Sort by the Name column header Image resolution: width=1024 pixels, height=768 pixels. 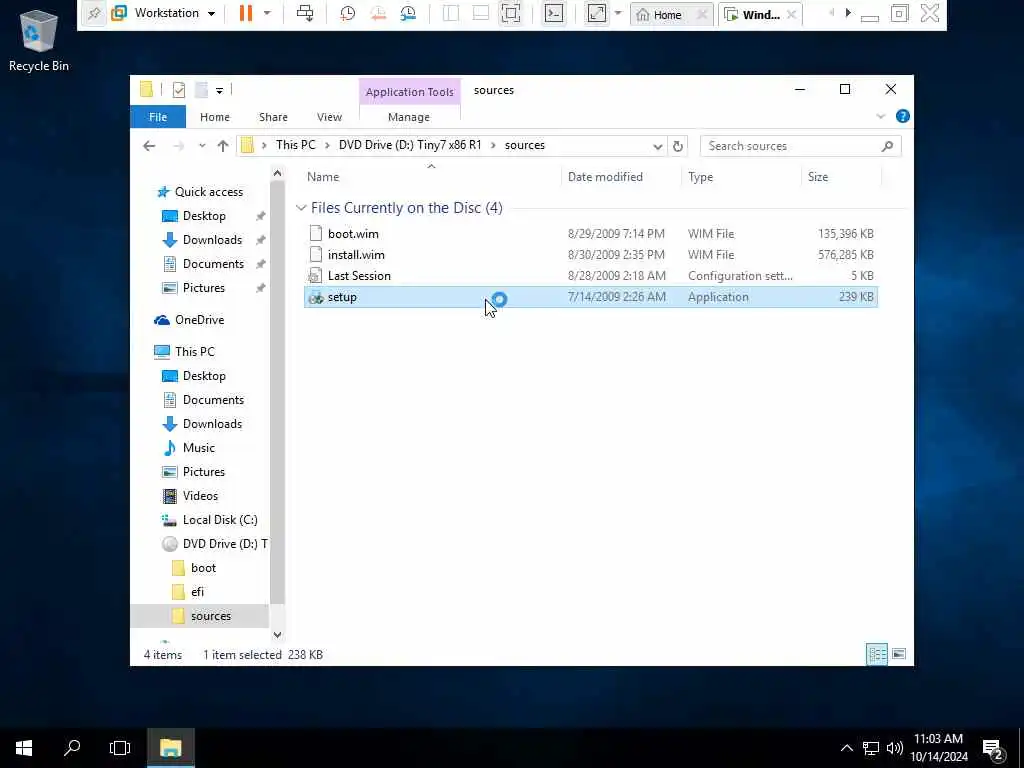click(x=431, y=177)
